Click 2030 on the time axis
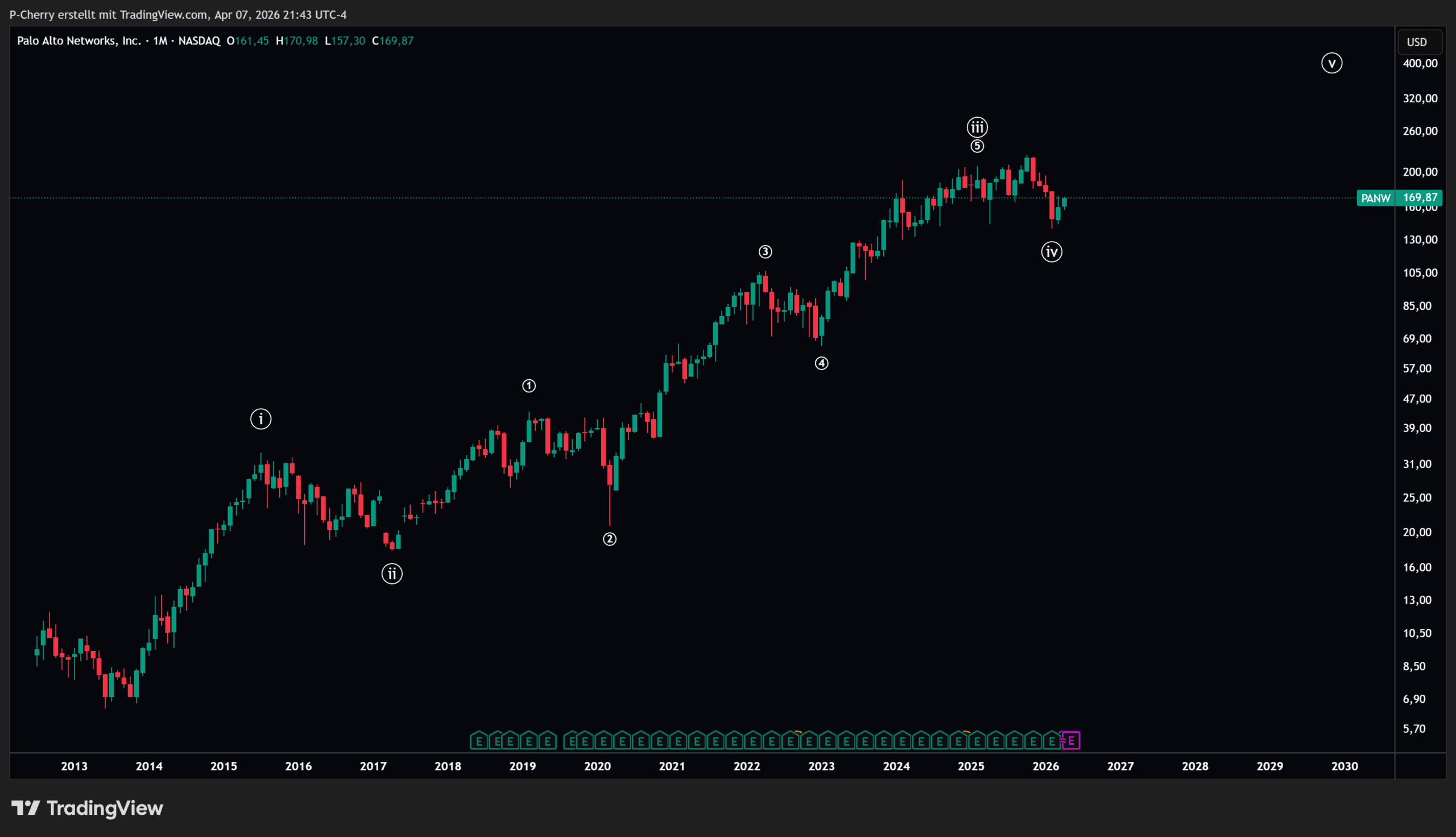The width and height of the screenshot is (1456, 837). 1344,766
